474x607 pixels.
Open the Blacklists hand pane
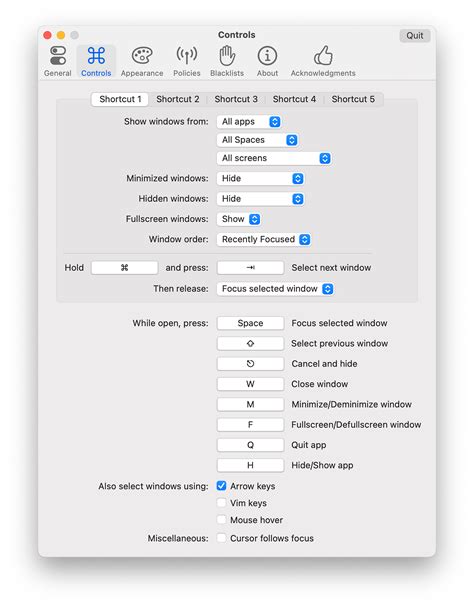tap(227, 62)
